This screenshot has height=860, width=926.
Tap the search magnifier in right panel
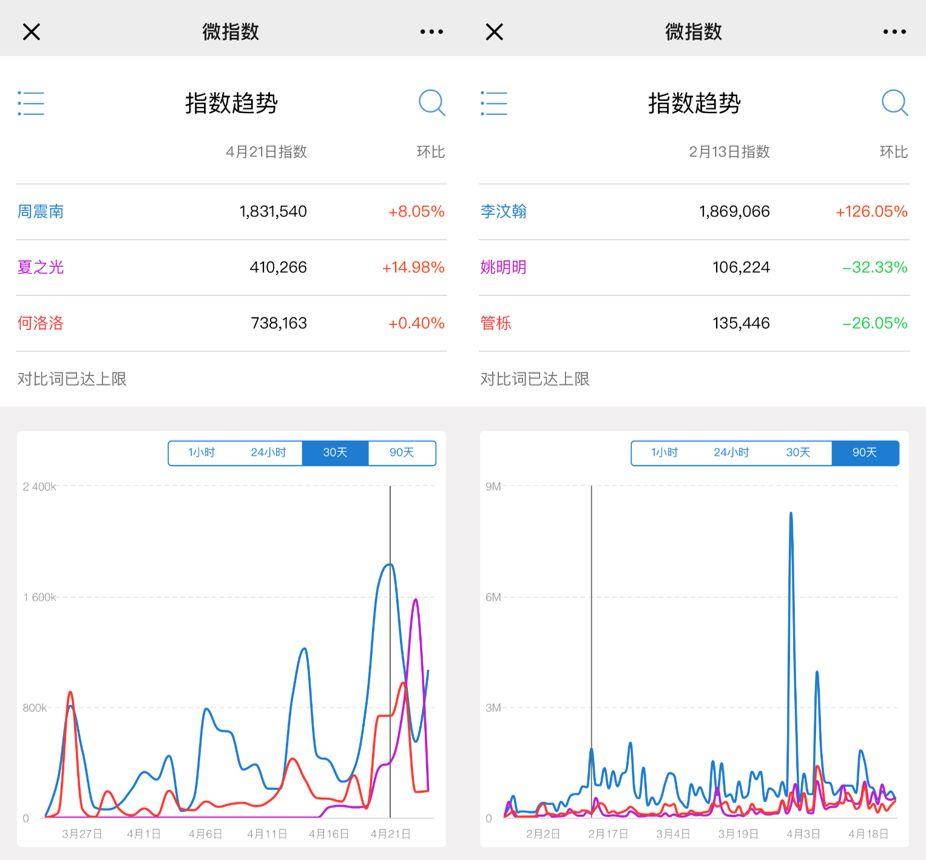[x=895, y=103]
